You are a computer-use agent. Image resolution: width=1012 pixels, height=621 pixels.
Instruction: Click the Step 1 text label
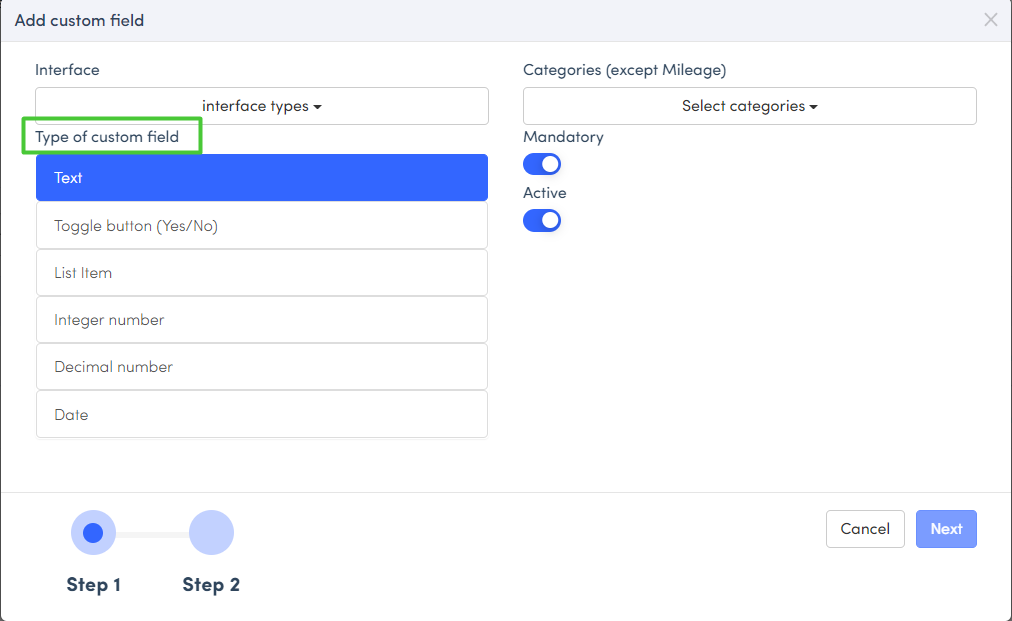coord(94,585)
